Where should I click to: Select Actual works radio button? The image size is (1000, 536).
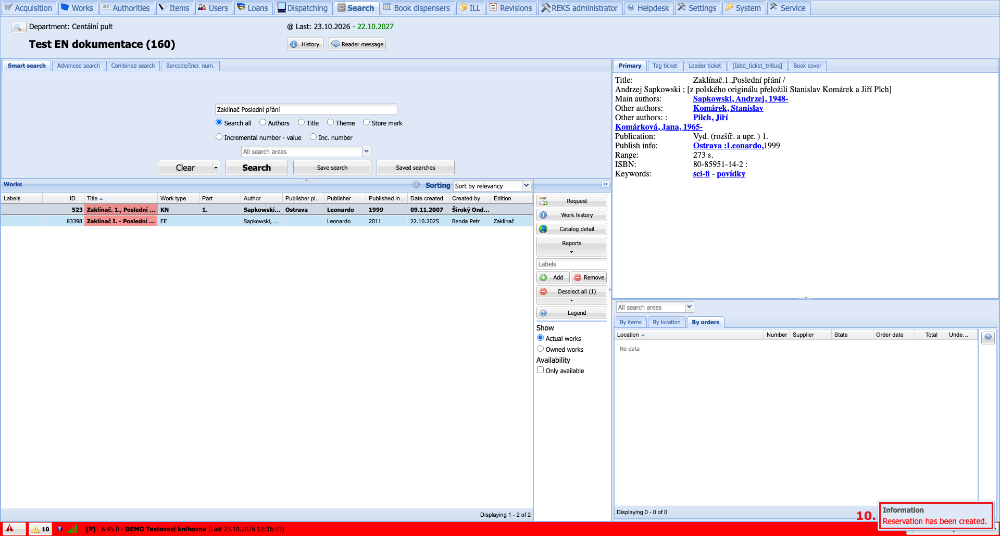click(541, 338)
